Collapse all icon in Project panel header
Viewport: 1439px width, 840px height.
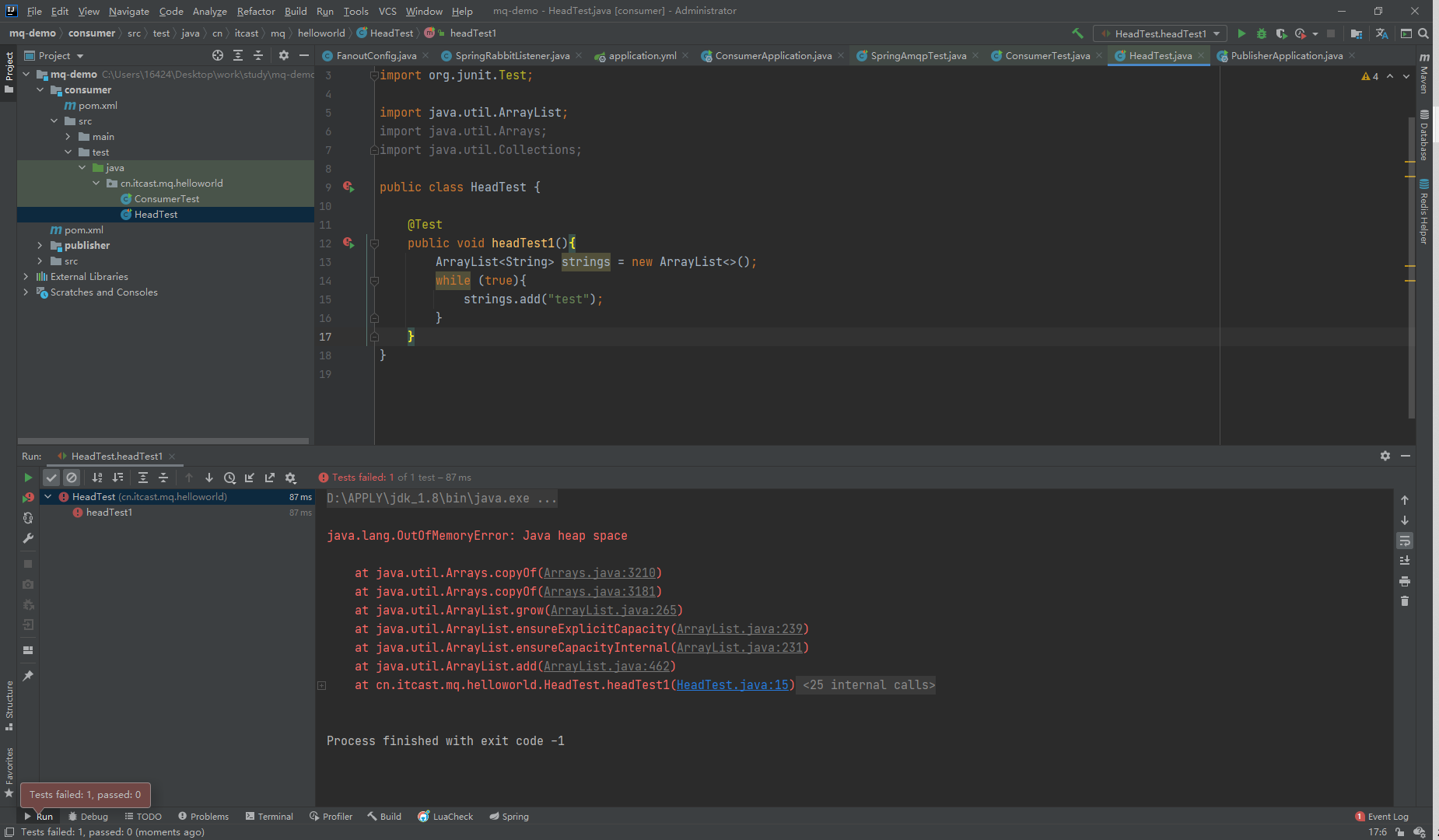(258, 55)
